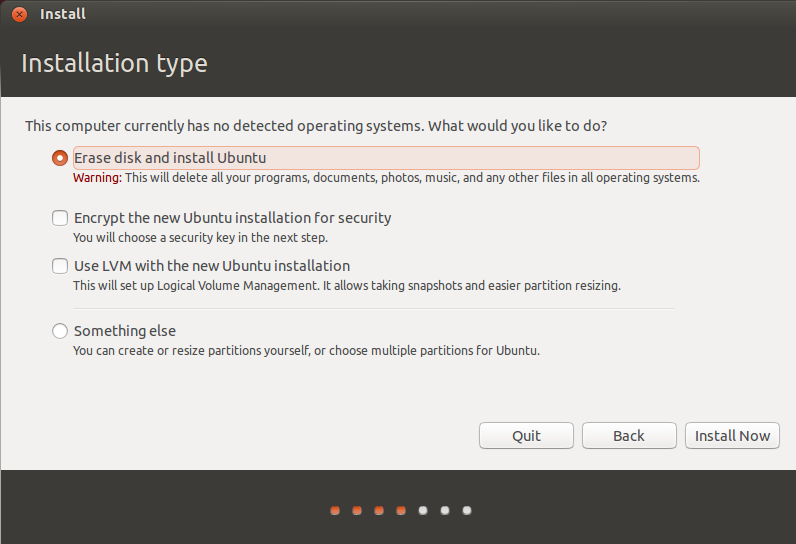The width and height of the screenshot is (796, 544).
Task: Choose the Something else radio option
Action: [x=60, y=331]
